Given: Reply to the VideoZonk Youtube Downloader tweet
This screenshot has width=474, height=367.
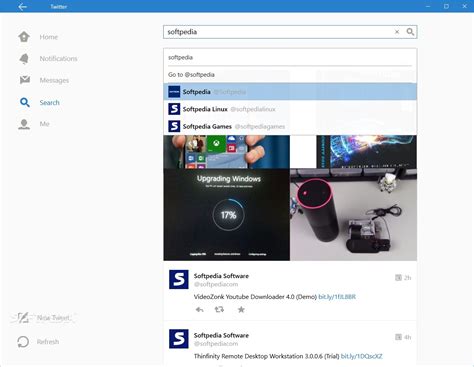Looking at the screenshot, I should click(x=199, y=310).
